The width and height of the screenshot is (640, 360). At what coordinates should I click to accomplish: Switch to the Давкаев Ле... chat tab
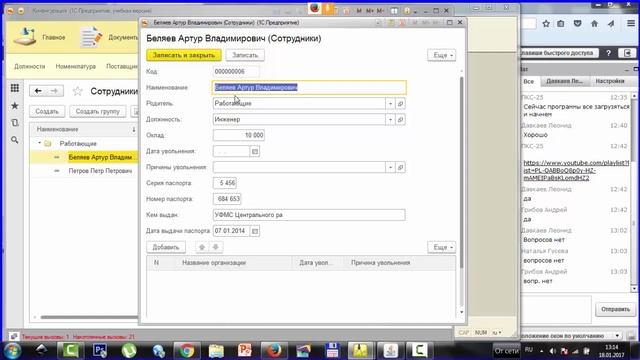564,81
